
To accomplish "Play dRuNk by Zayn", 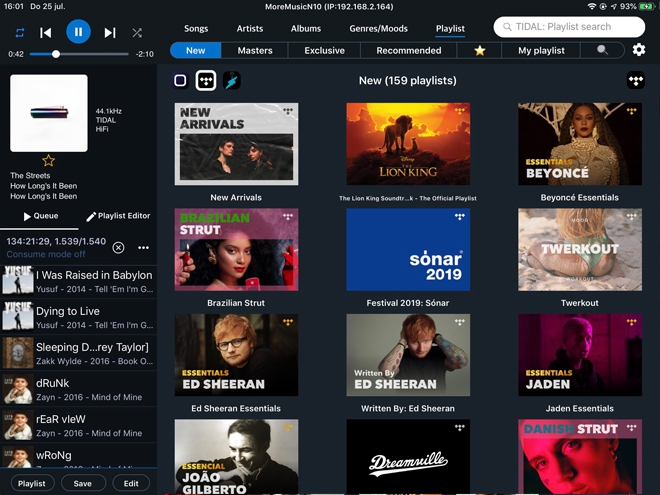I will tap(78, 390).
